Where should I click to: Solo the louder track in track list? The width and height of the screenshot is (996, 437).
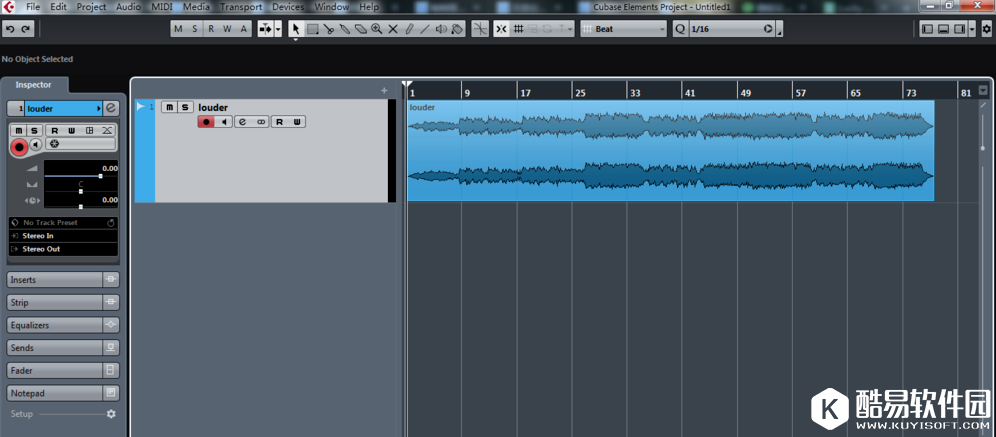[184, 107]
